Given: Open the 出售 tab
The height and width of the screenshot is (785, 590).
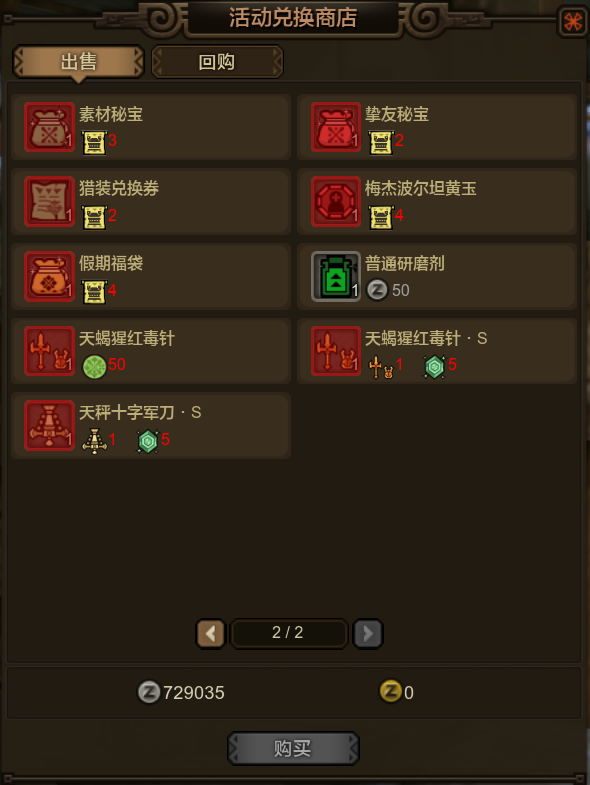Looking at the screenshot, I should [79, 62].
